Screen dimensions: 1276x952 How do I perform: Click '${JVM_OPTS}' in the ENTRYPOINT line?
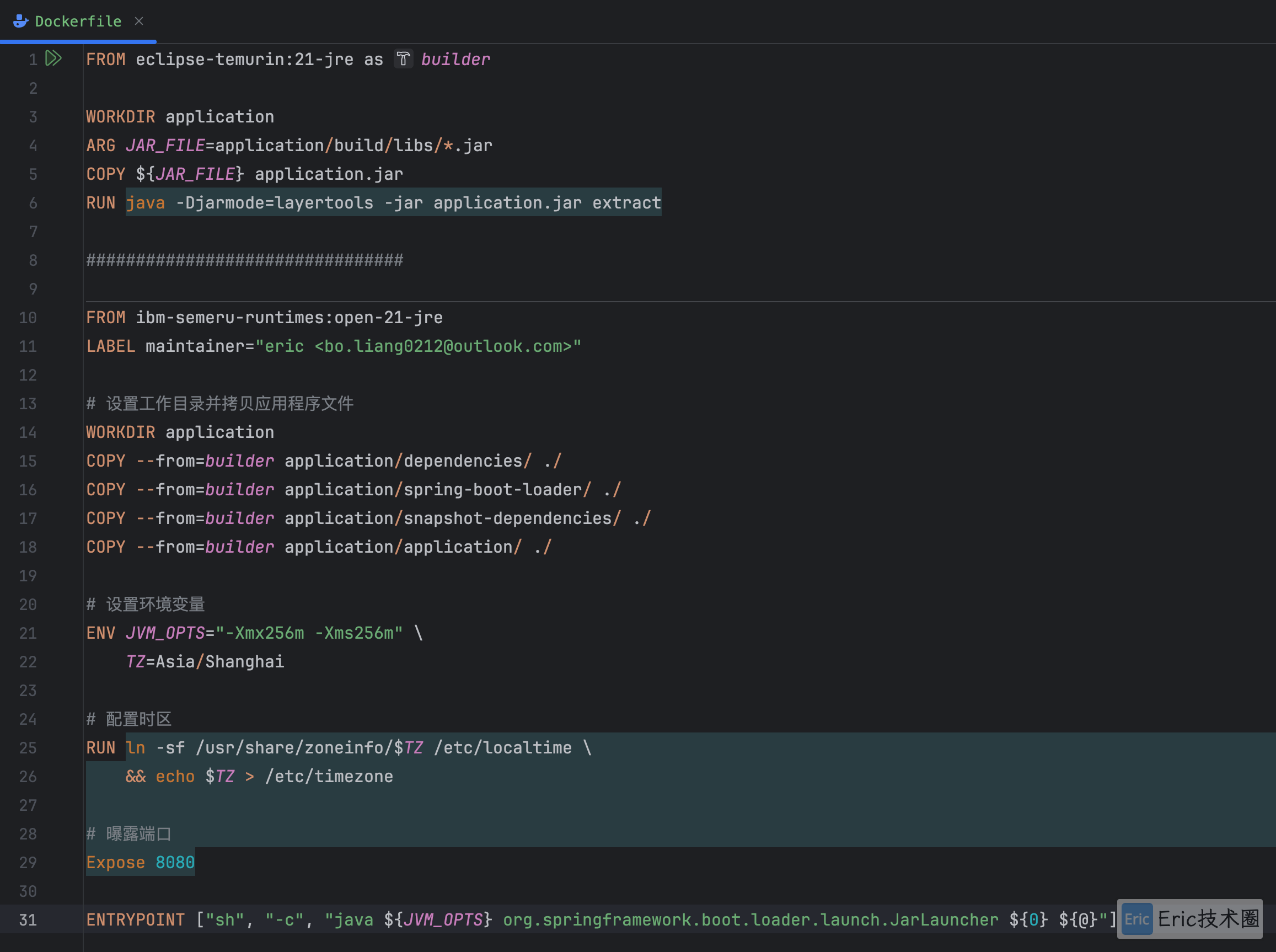point(438,919)
